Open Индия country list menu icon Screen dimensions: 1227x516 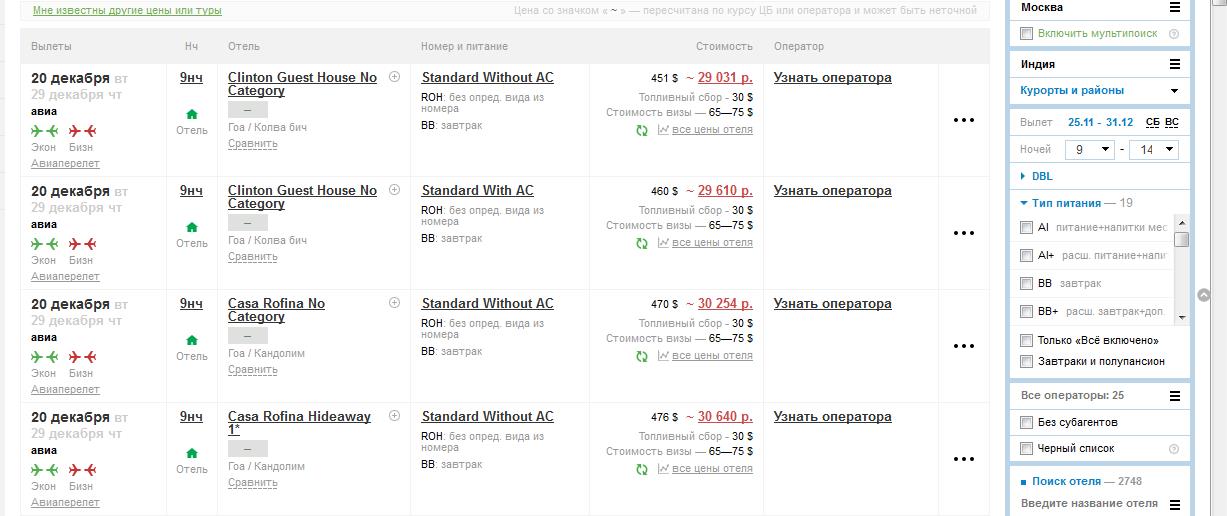tap(1175, 64)
